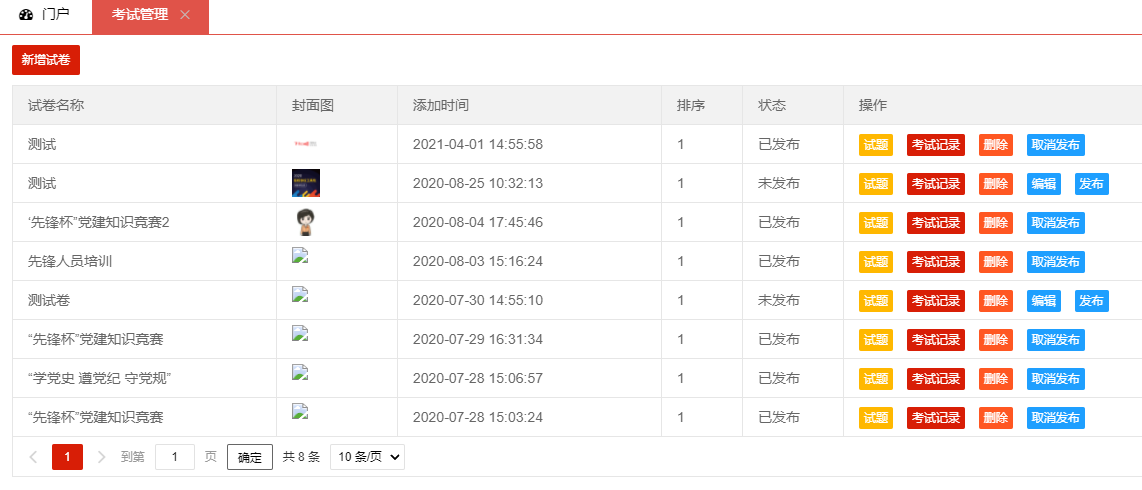Click the broken cover image for 先锋人员培训
Image resolution: width=1142 pixels, height=490 pixels.
[x=299, y=255]
